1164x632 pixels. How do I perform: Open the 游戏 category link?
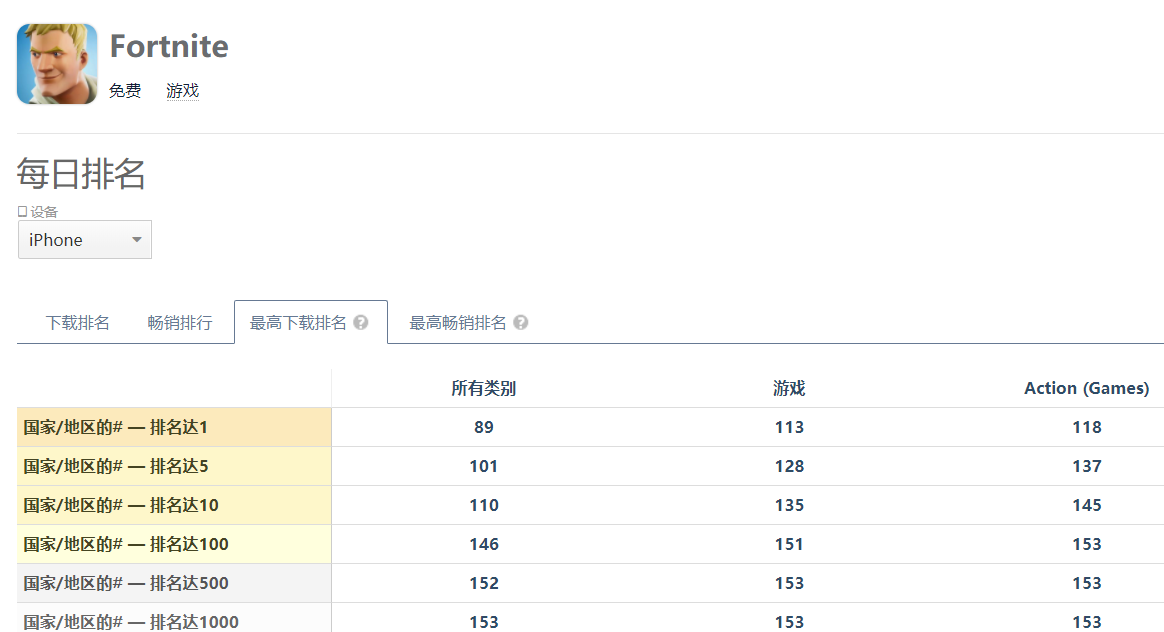tap(183, 91)
